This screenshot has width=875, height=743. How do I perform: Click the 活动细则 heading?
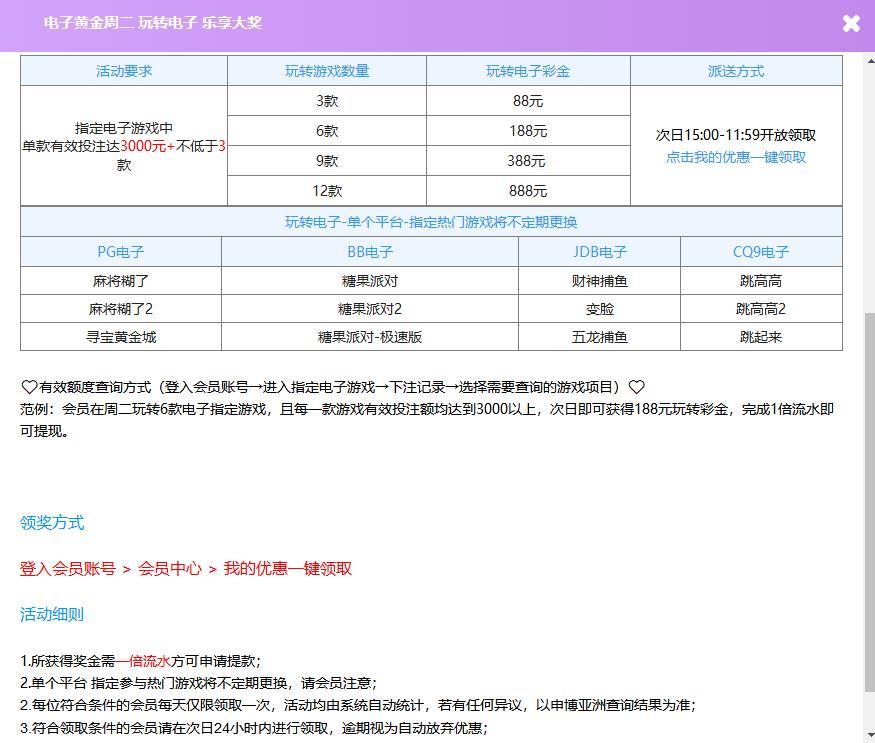[x=52, y=615]
